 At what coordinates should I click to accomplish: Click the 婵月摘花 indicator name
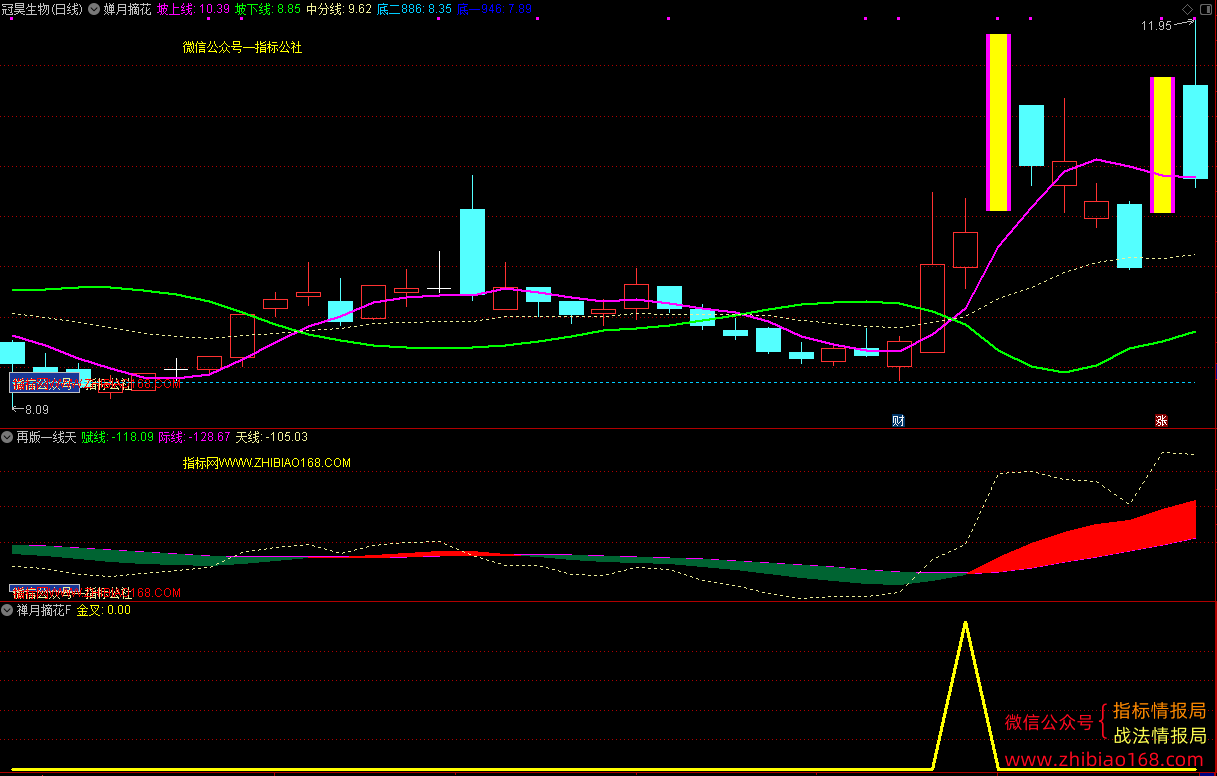127,9
